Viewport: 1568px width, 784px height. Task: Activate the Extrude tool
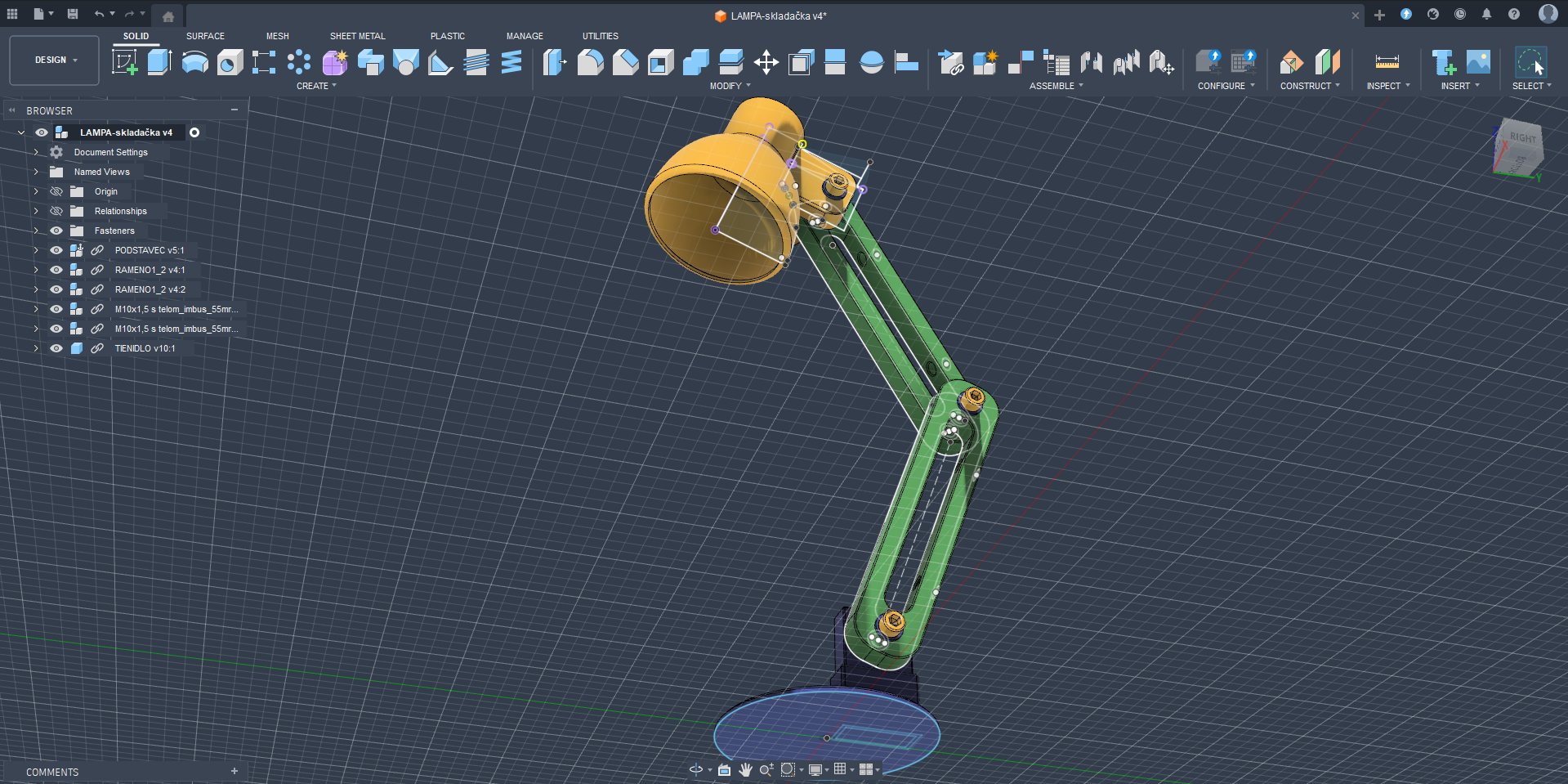coord(159,62)
